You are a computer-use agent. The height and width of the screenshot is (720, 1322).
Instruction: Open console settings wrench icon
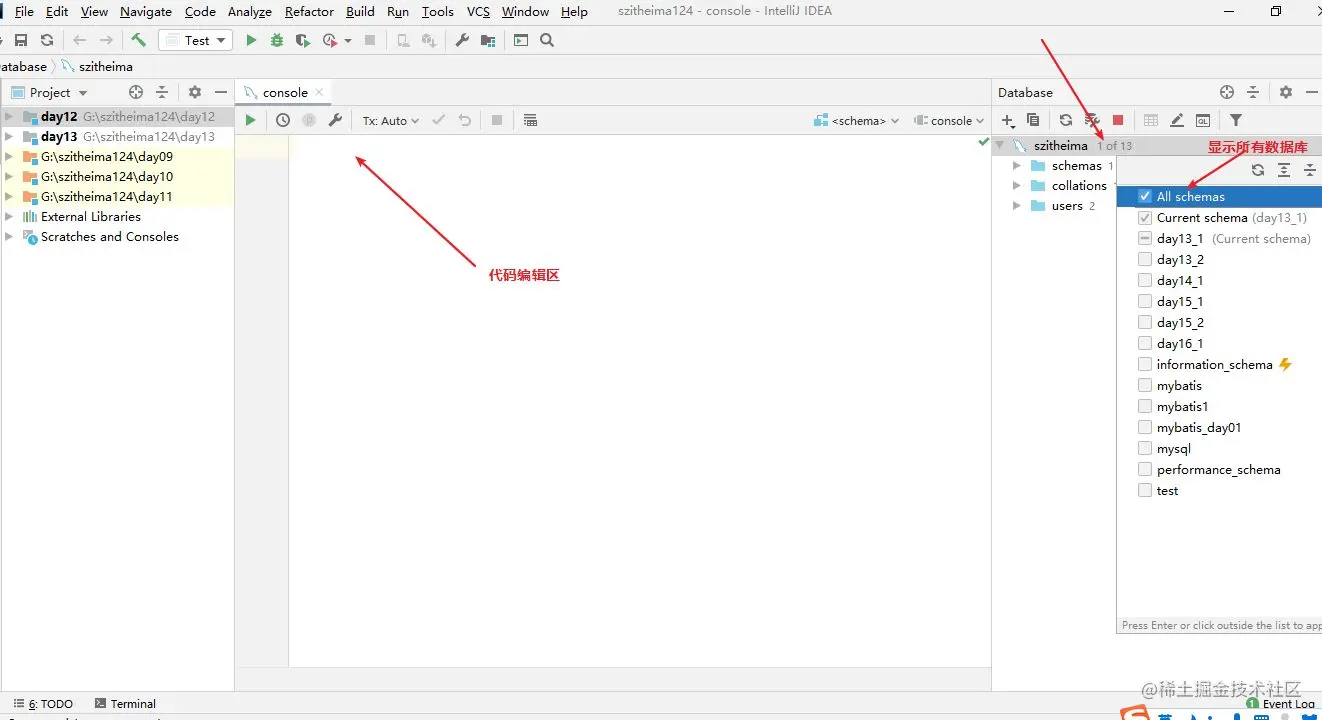(335, 120)
